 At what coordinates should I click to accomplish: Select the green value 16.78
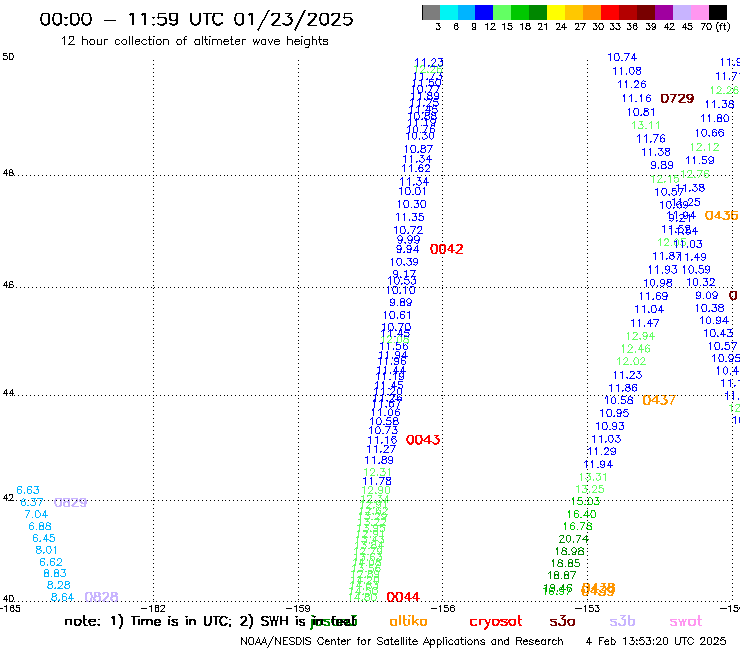click(x=578, y=526)
